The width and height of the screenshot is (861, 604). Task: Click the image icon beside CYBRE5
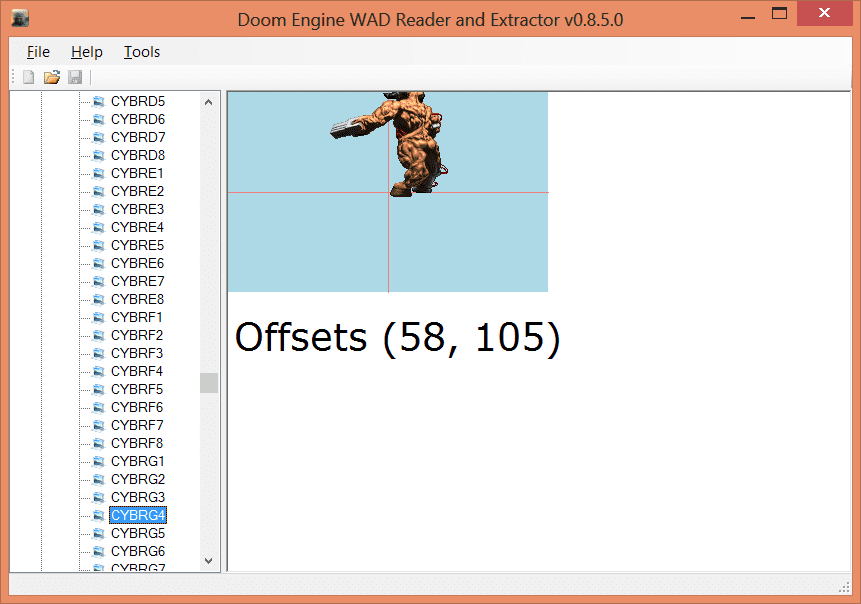pos(99,245)
